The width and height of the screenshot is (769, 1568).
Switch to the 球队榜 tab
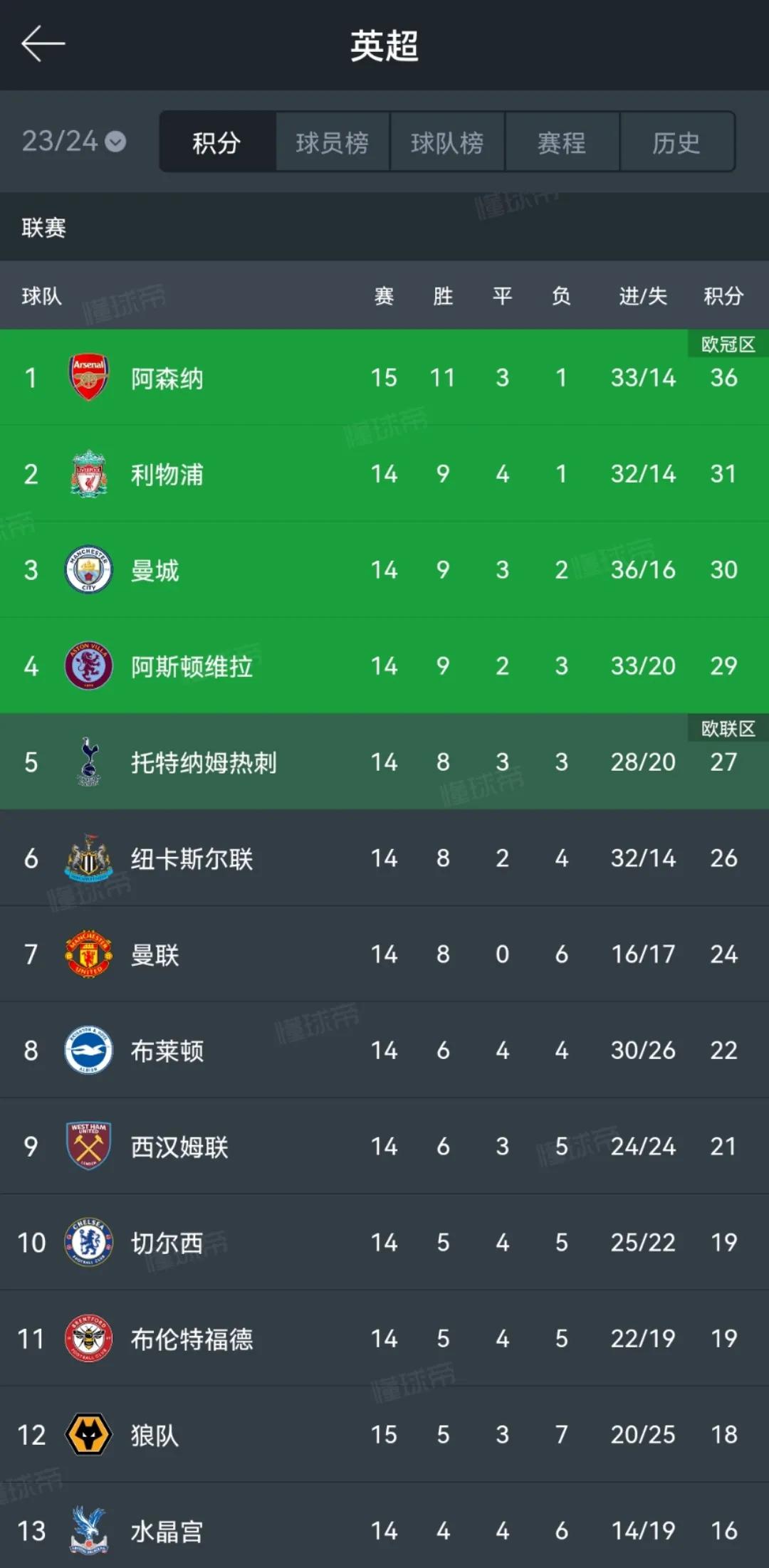coord(447,142)
